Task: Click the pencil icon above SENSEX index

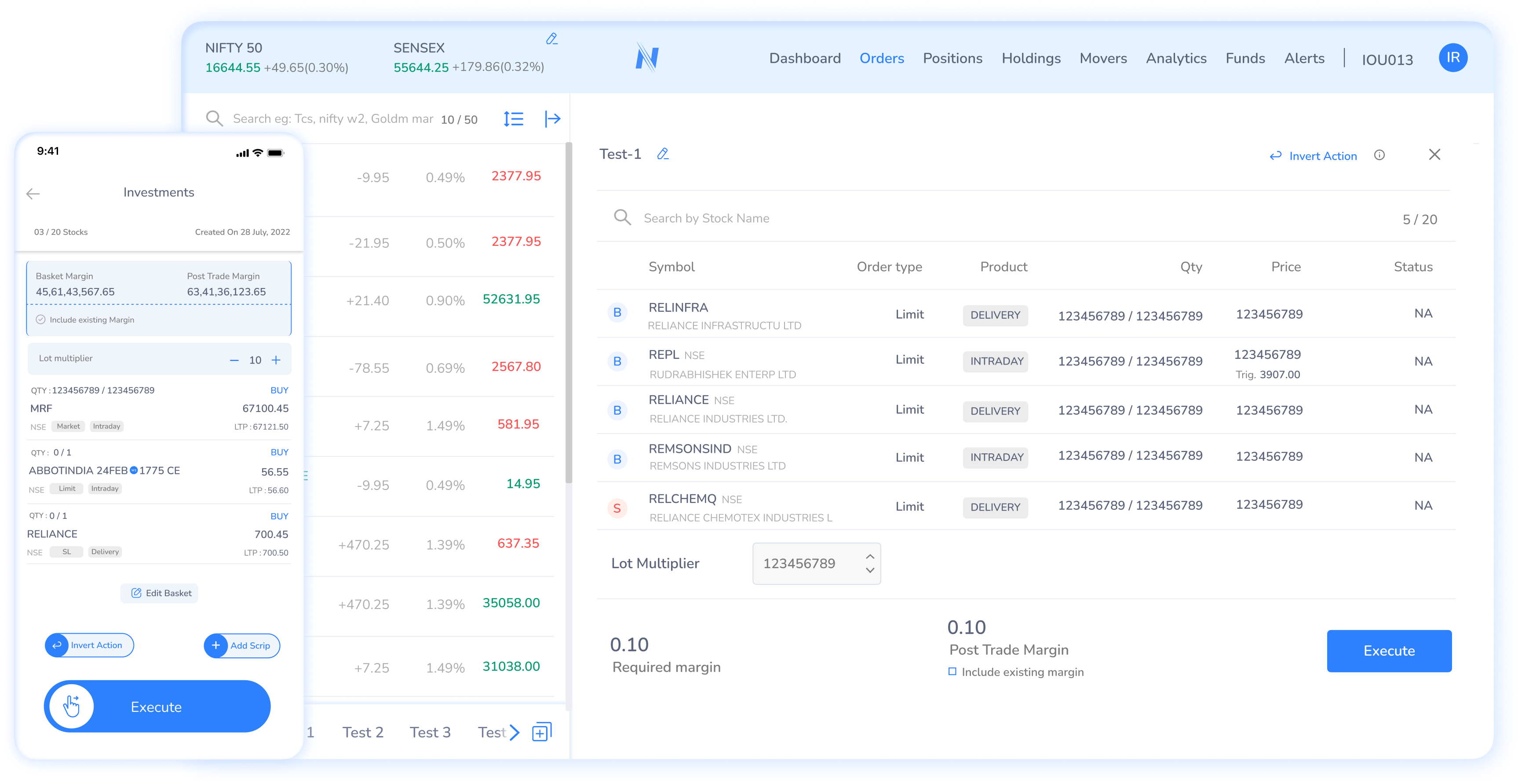Action: click(551, 39)
